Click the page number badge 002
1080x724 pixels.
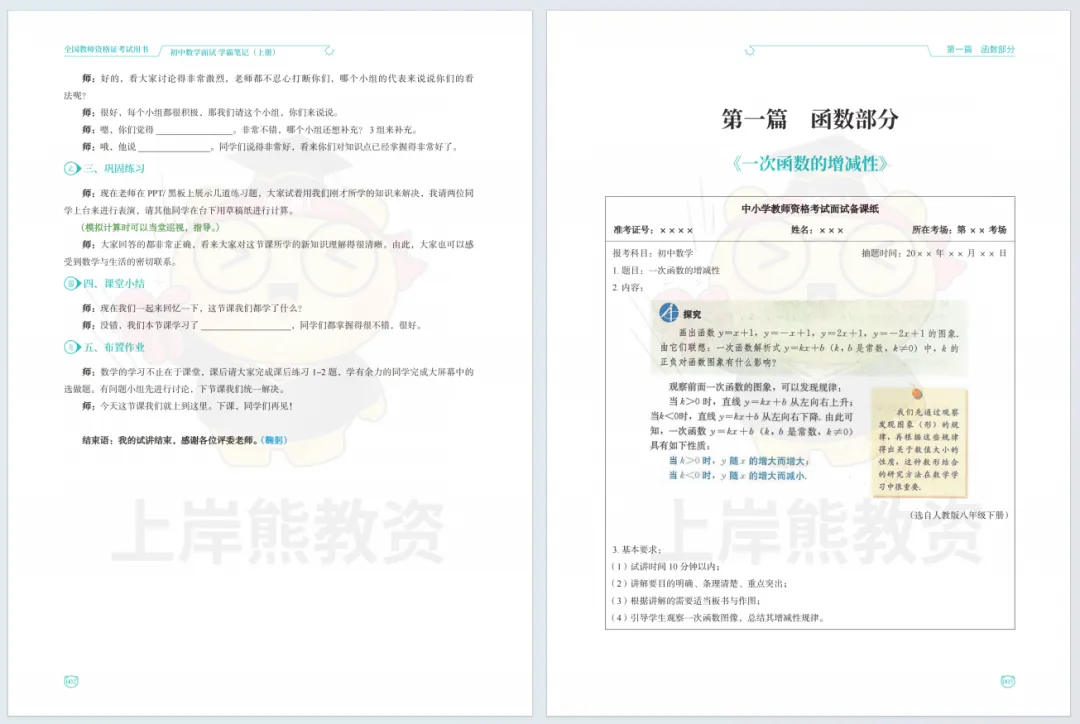tap(71, 681)
